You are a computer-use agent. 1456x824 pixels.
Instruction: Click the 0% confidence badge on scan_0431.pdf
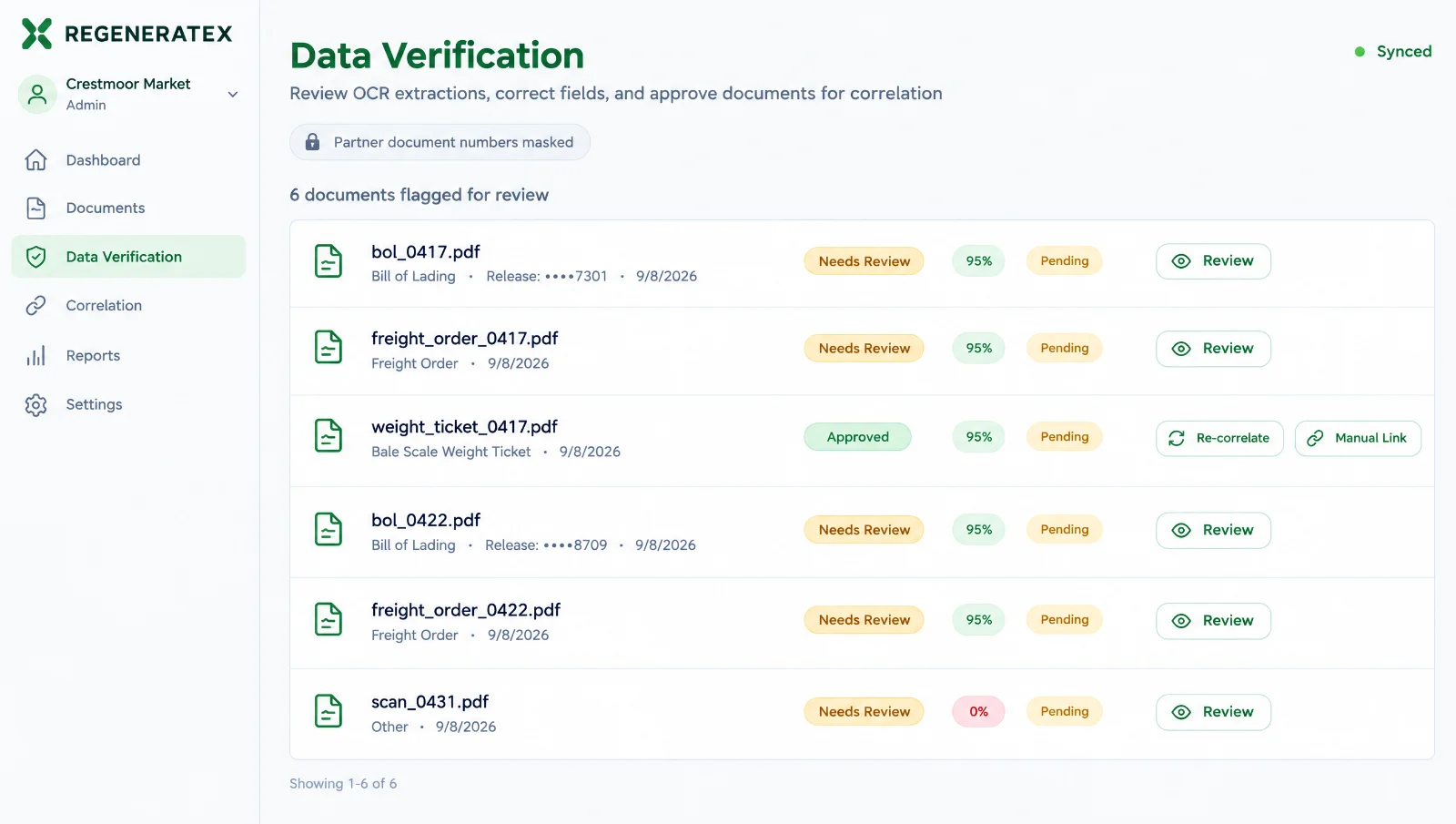point(978,712)
